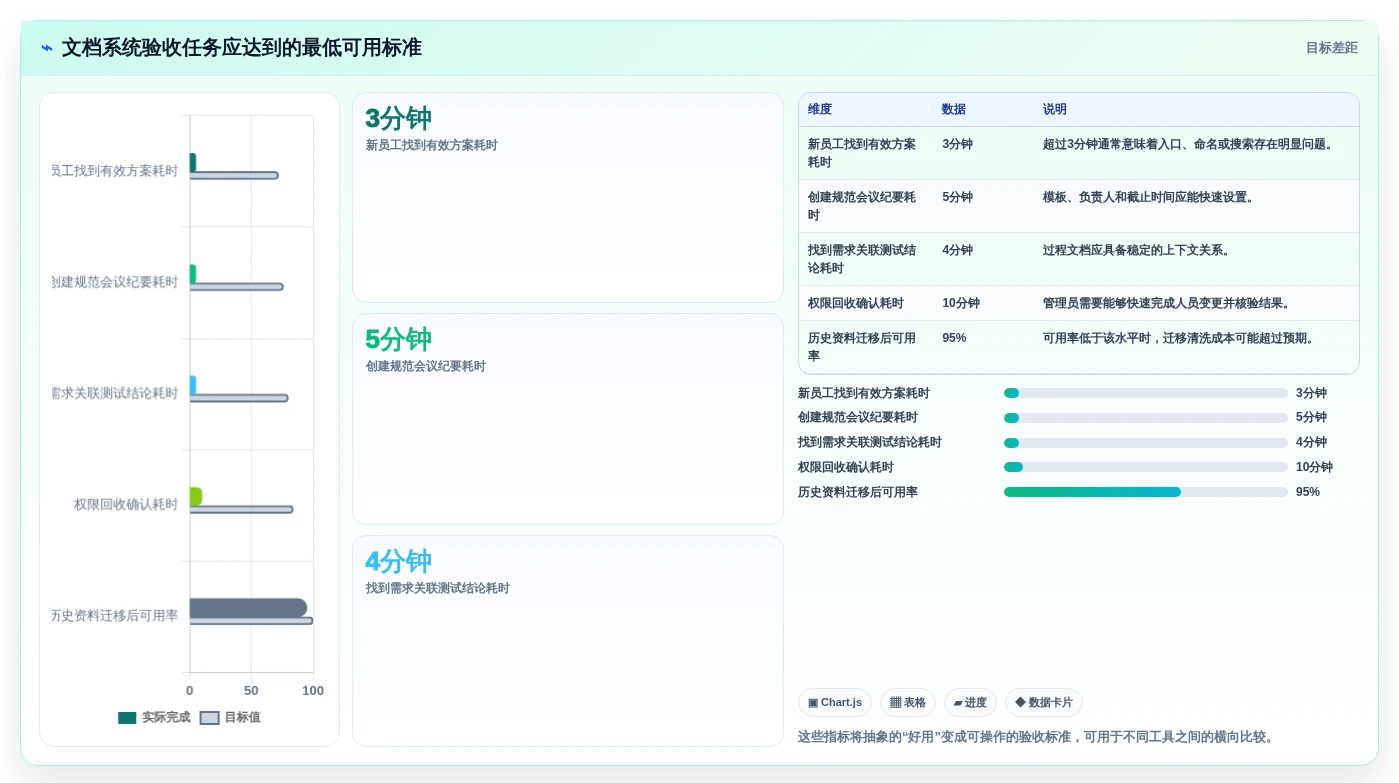The height and width of the screenshot is (783, 1399).
Task: Click the 3分钟 data card value
Action: [398, 119]
